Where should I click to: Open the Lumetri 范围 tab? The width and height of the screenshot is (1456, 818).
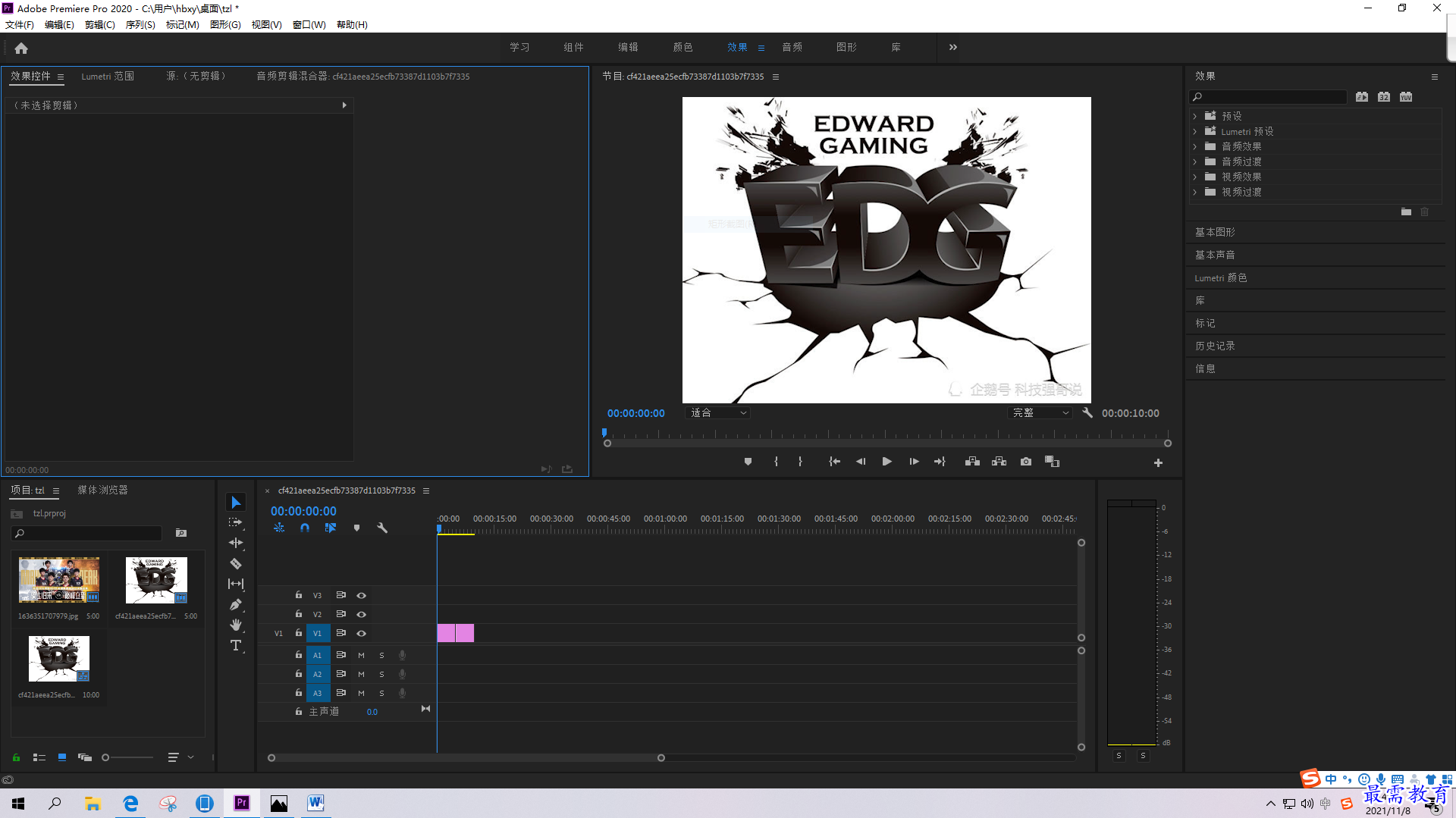click(x=108, y=76)
